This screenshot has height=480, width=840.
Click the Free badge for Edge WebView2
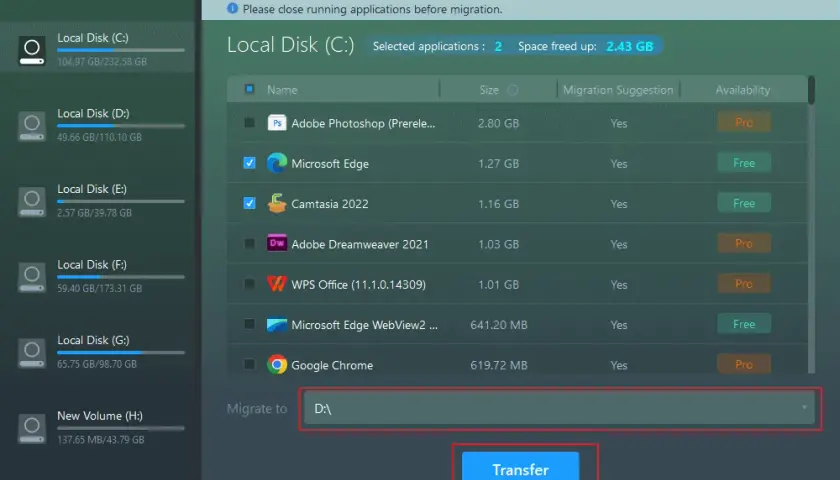tap(744, 324)
